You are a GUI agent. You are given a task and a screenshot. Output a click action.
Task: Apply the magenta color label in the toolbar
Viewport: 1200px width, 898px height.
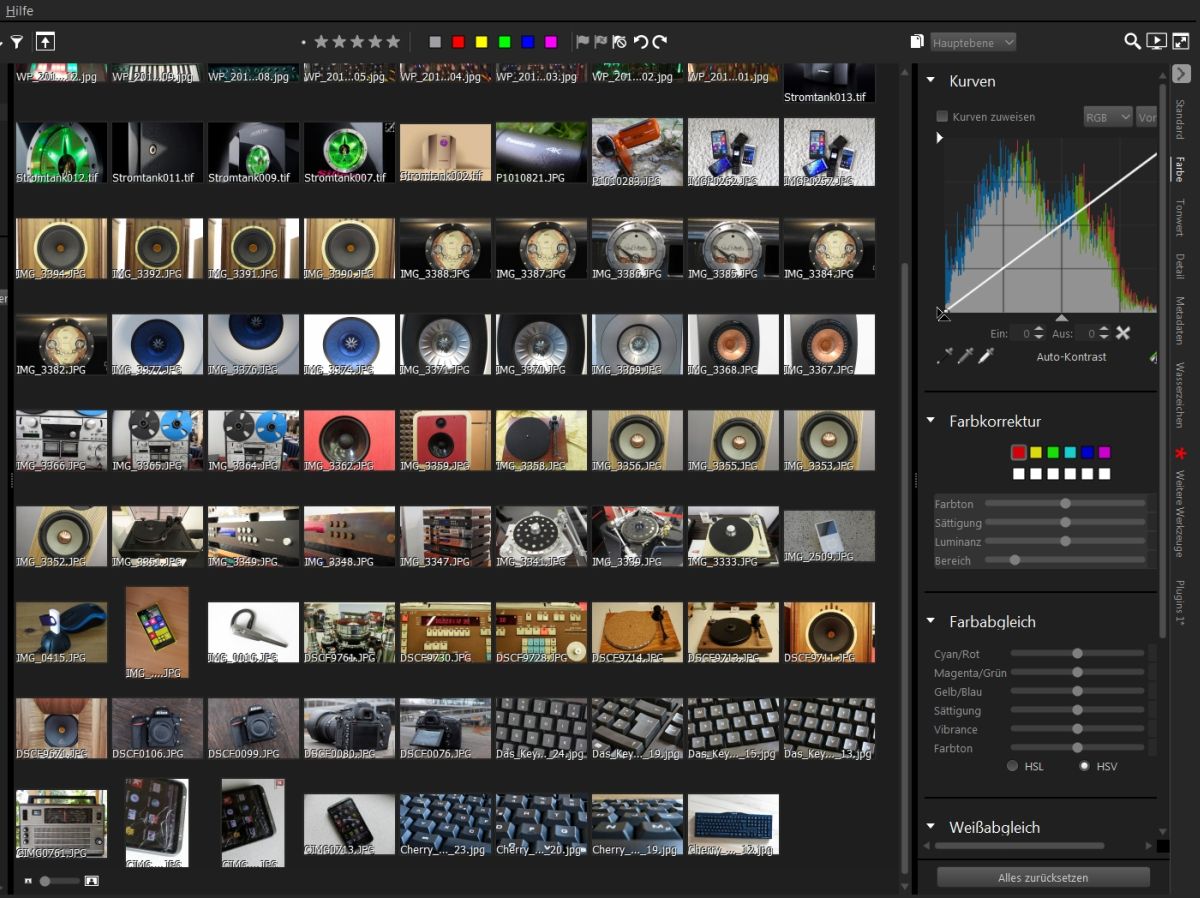551,42
